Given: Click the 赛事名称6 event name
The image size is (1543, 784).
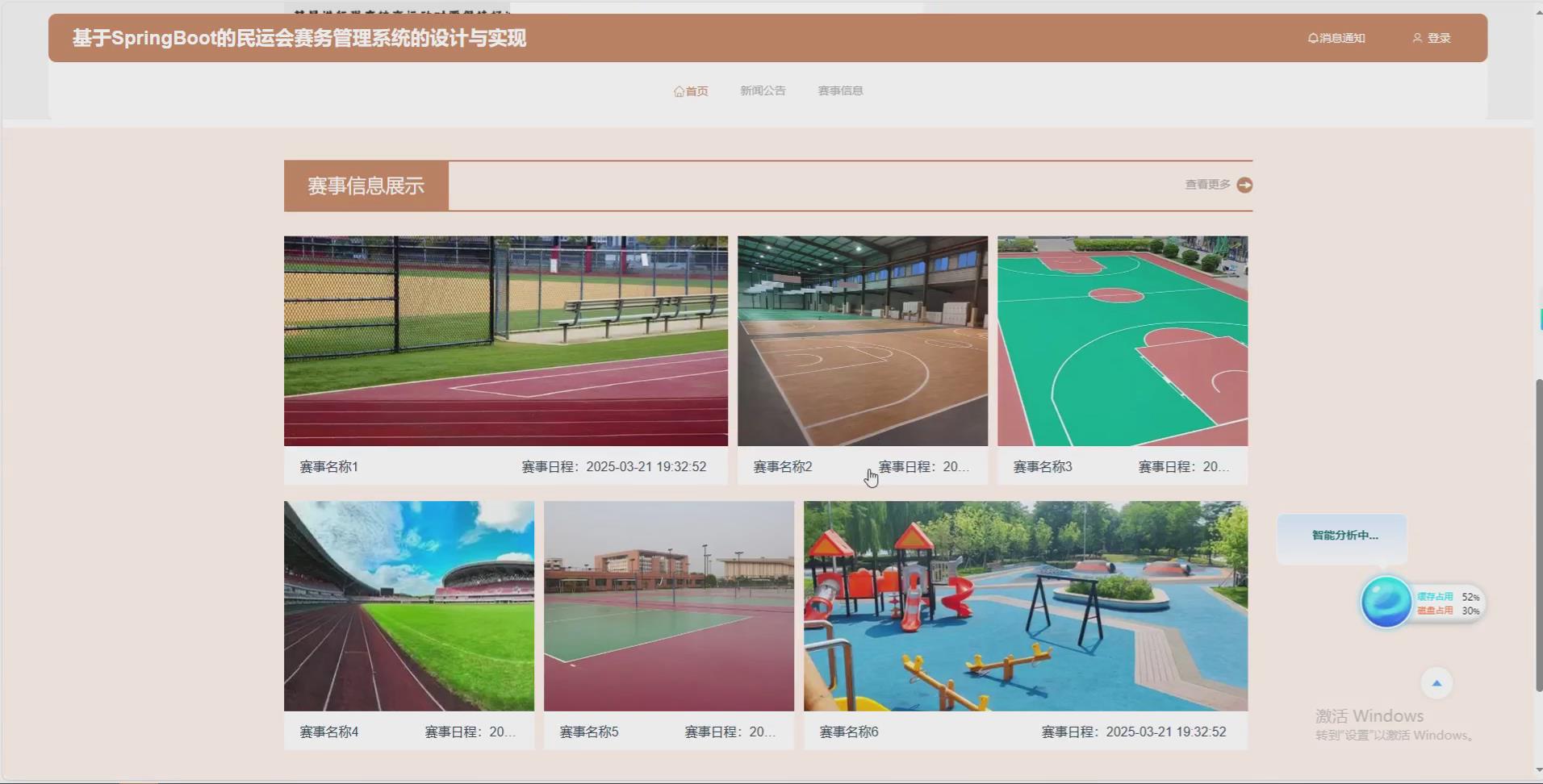Looking at the screenshot, I should 849,731.
